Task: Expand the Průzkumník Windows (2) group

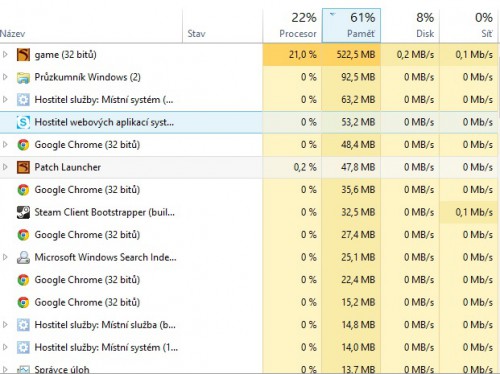Action: coord(5,77)
